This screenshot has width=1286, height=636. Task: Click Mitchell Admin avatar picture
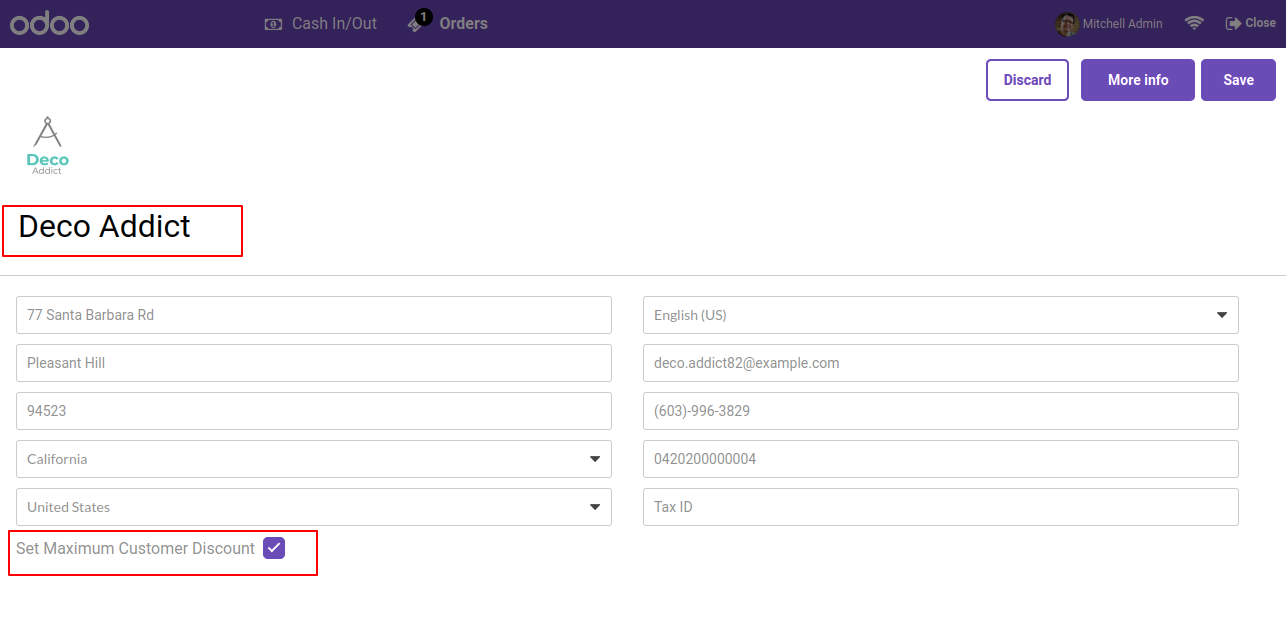(x=1067, y=24)
